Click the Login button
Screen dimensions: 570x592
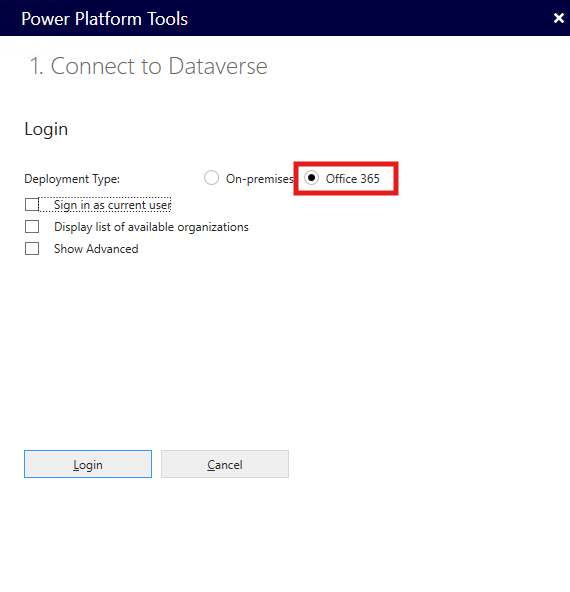(x=88, y=464)
